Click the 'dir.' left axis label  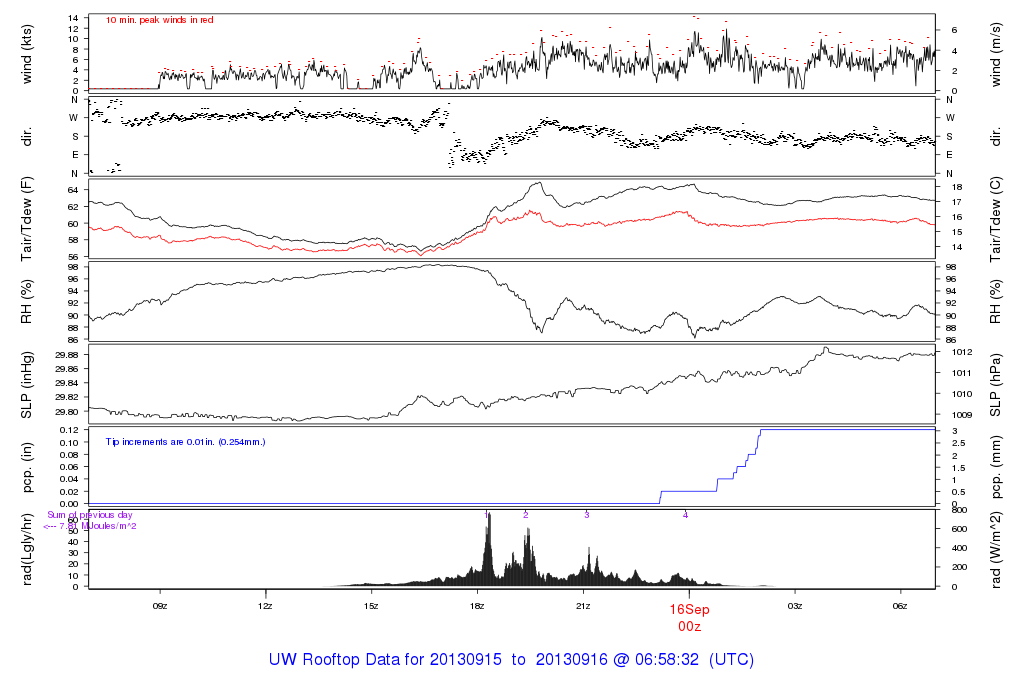click(27, 137)
